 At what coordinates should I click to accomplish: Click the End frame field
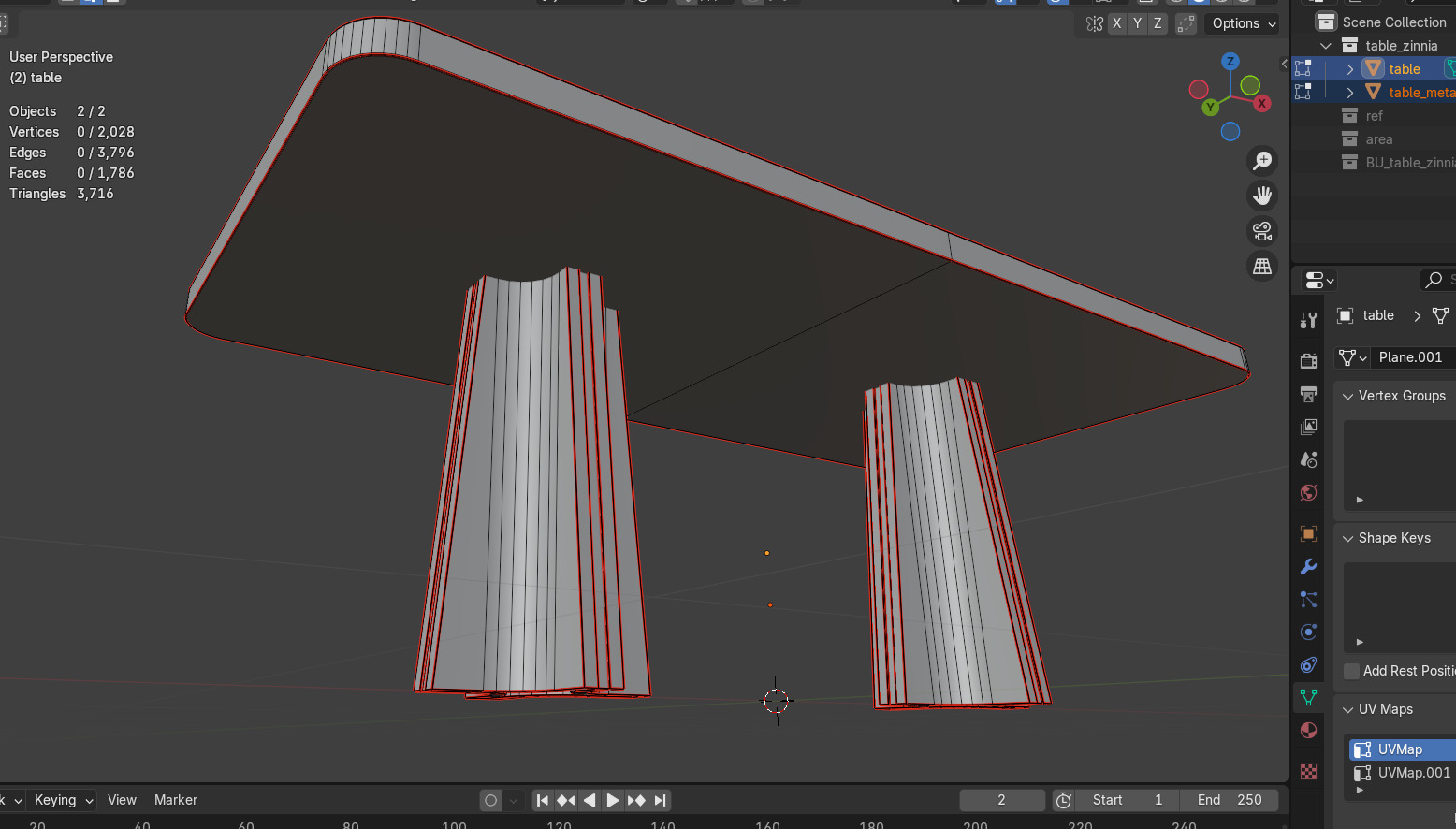click(1228, 800)
